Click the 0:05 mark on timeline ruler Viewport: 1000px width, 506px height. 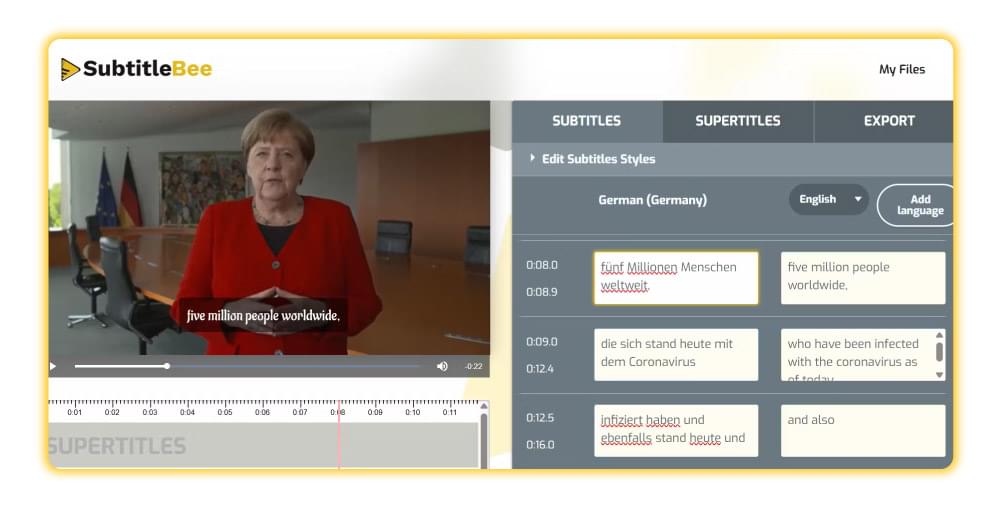tap(225, 412)
